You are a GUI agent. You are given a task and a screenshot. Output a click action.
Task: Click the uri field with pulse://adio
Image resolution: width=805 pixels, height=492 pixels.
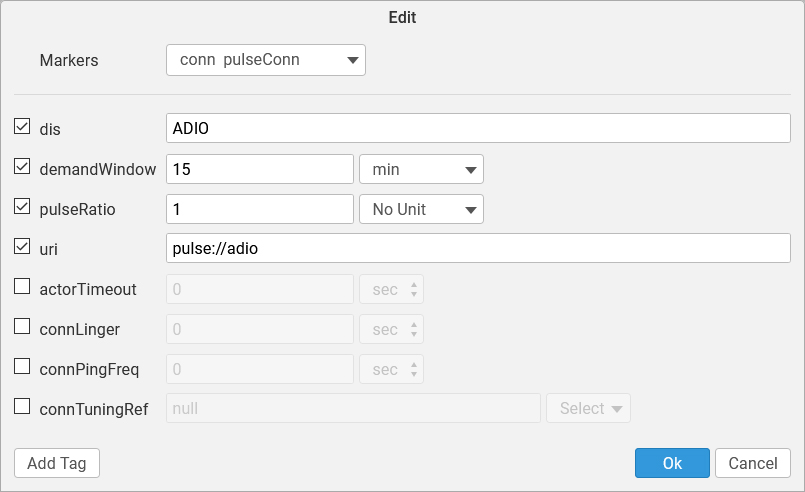[x=478, y=249]
